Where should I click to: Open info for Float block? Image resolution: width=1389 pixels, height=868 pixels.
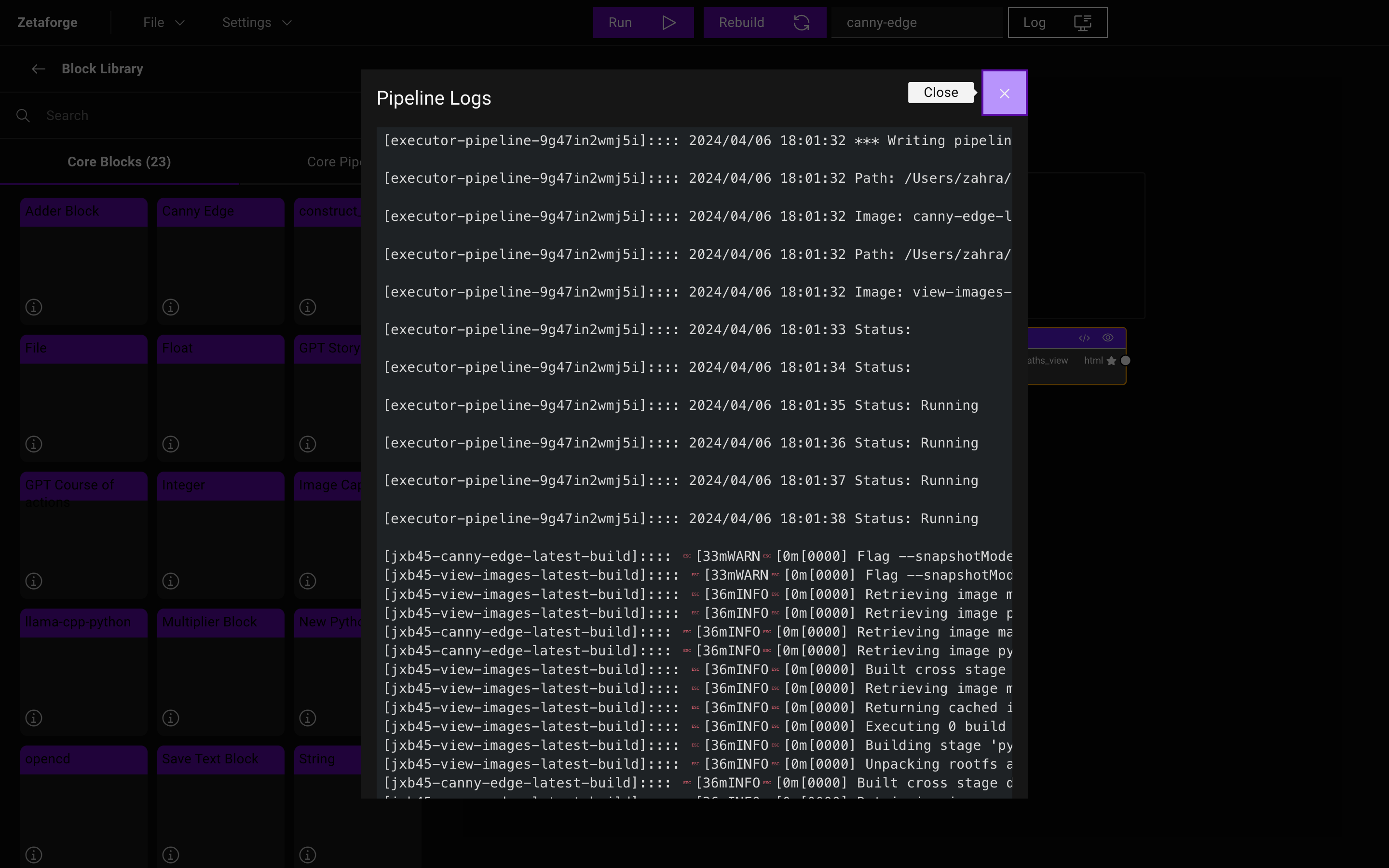[170, 444]
